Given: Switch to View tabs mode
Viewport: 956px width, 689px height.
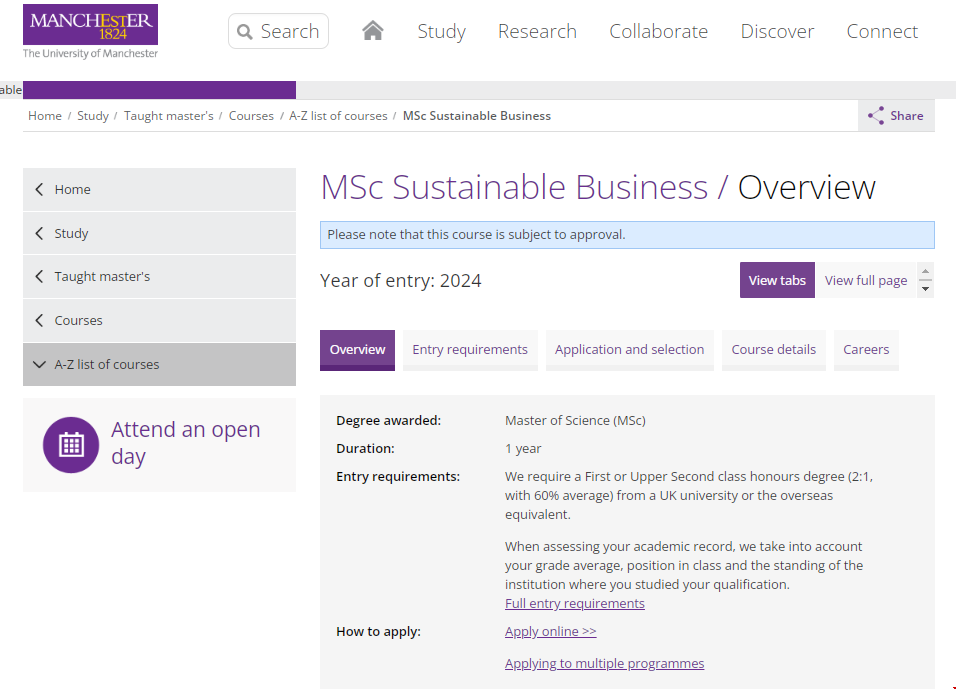Looking at the screenshot, I should [x=777, y=281].
